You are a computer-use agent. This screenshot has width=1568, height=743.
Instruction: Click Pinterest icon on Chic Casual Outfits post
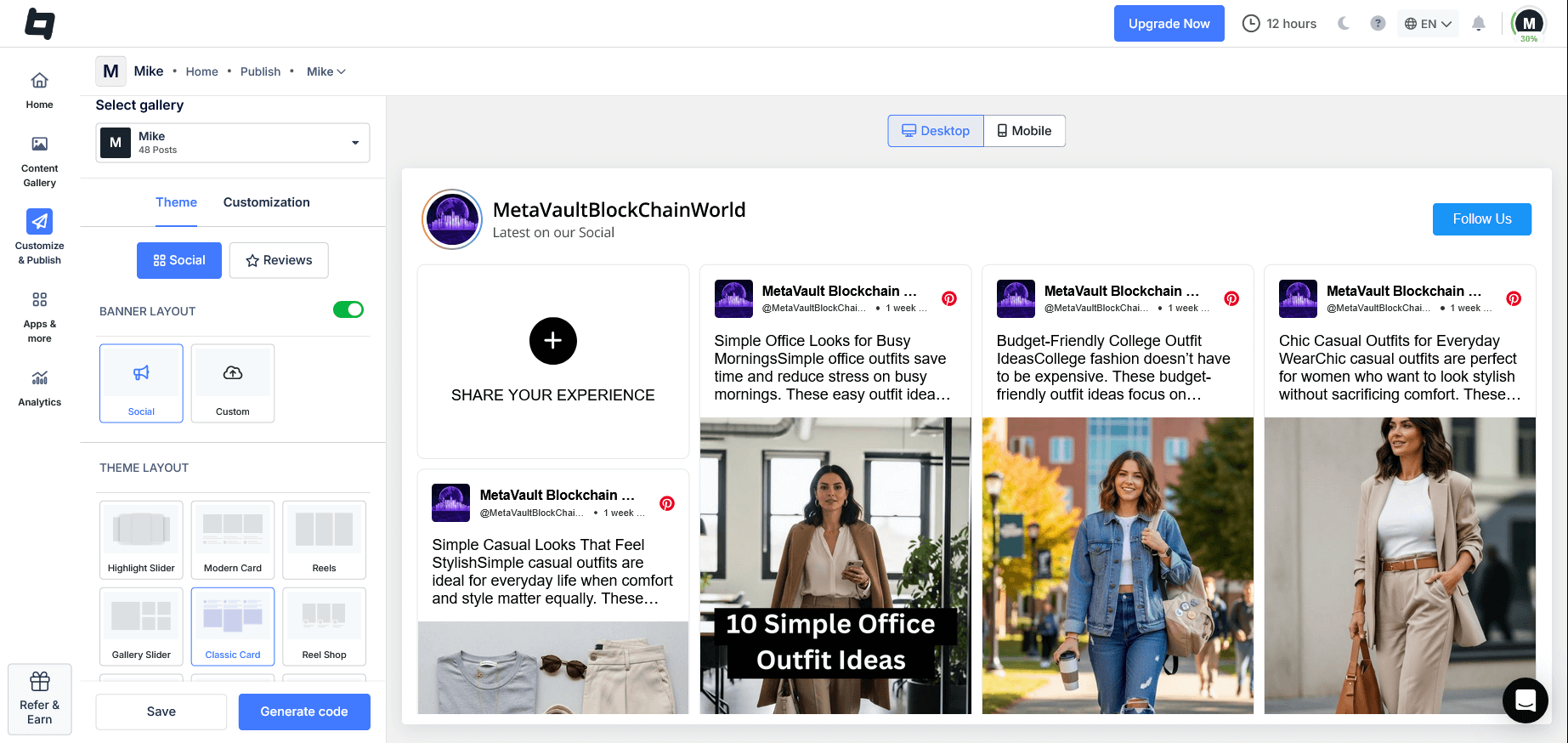point(1514,298)
